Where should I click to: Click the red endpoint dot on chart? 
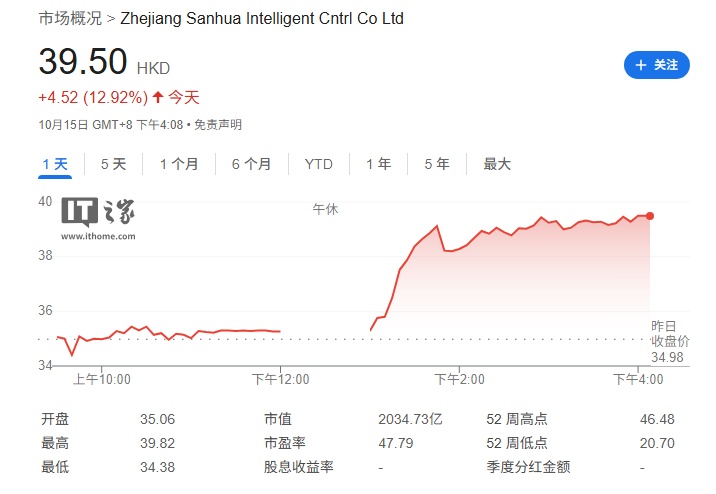(x=650, y=216)
